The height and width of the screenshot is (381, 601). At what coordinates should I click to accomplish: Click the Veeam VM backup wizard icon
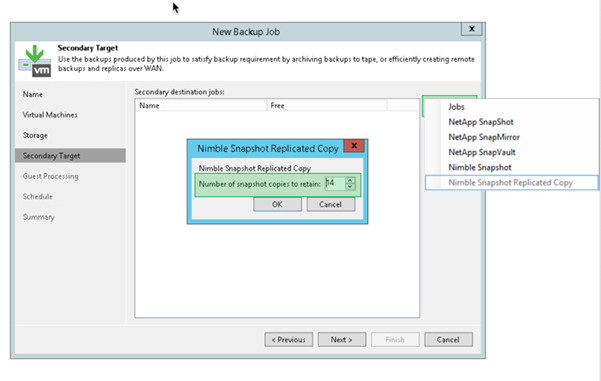tap(35, 61)
